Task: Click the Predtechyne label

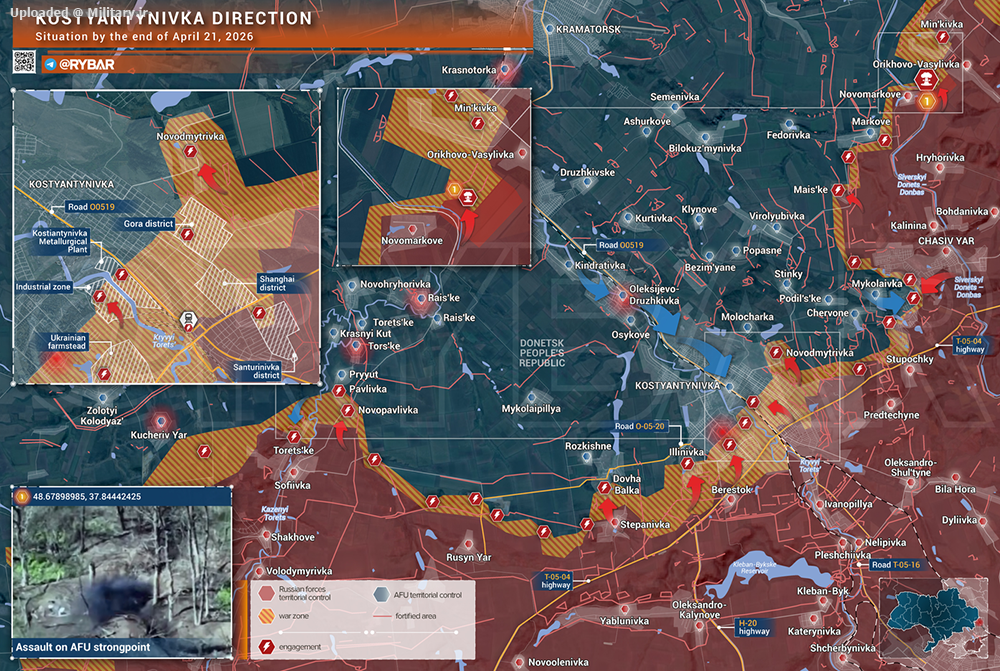Action: click(891, 415)
